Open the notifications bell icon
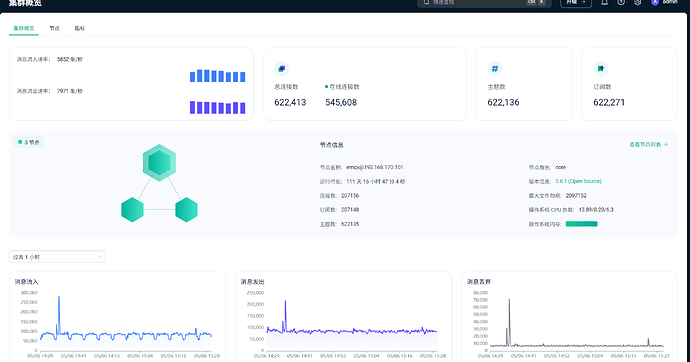Viewport: 690px width, 362px height. 605,2
